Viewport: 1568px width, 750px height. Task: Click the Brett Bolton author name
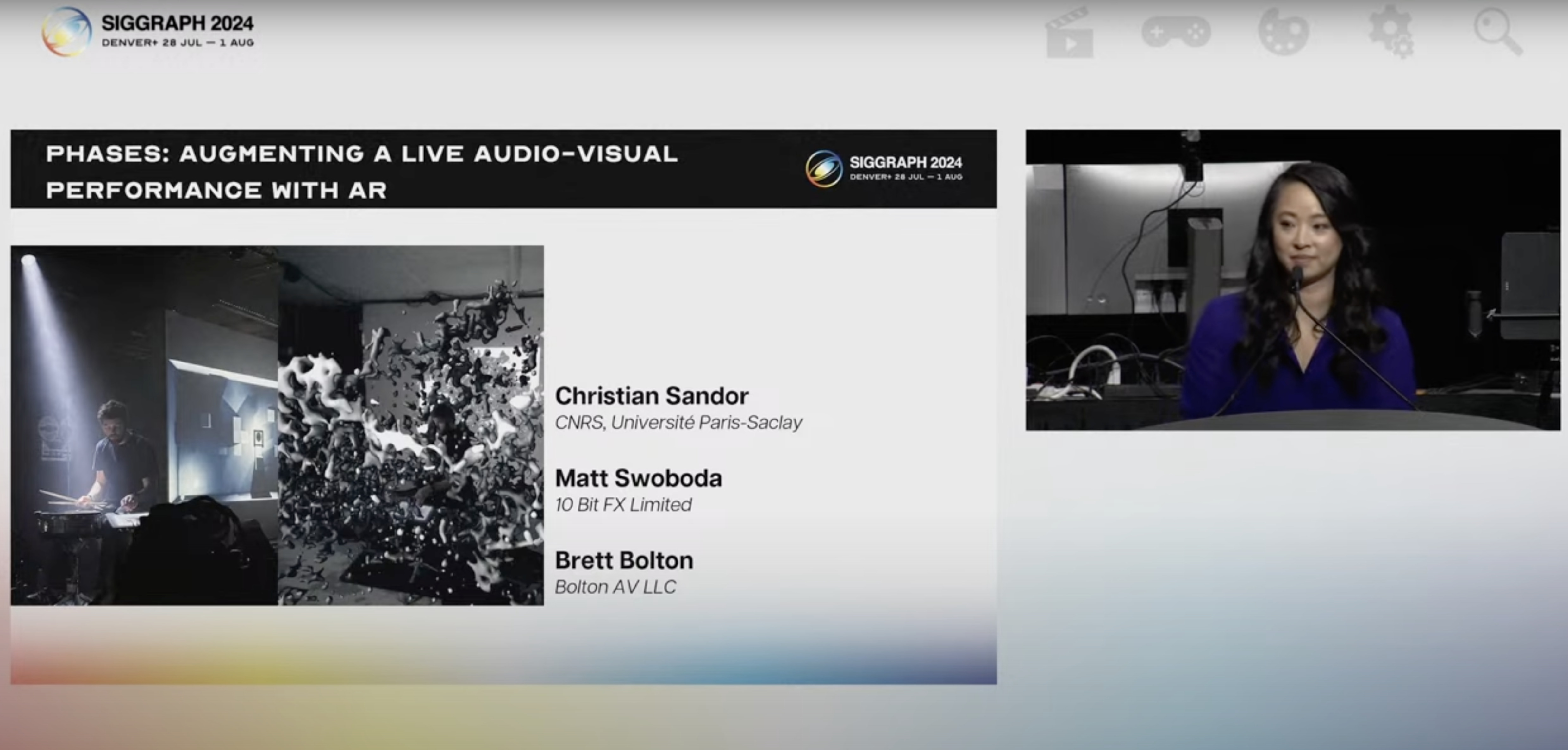click(625, 560)
